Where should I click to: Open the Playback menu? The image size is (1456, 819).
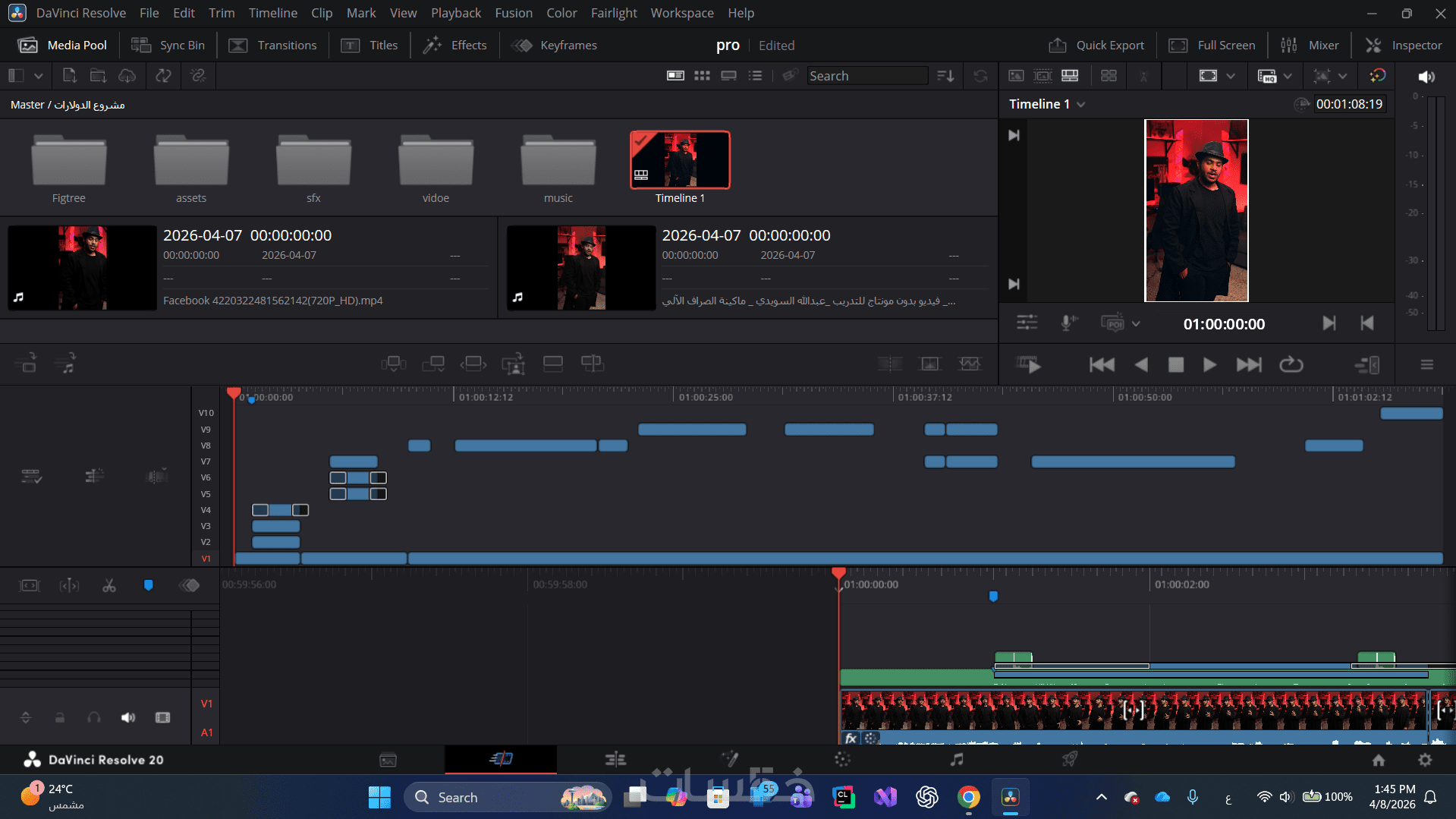pyautogui.click(x=456, y=13)
